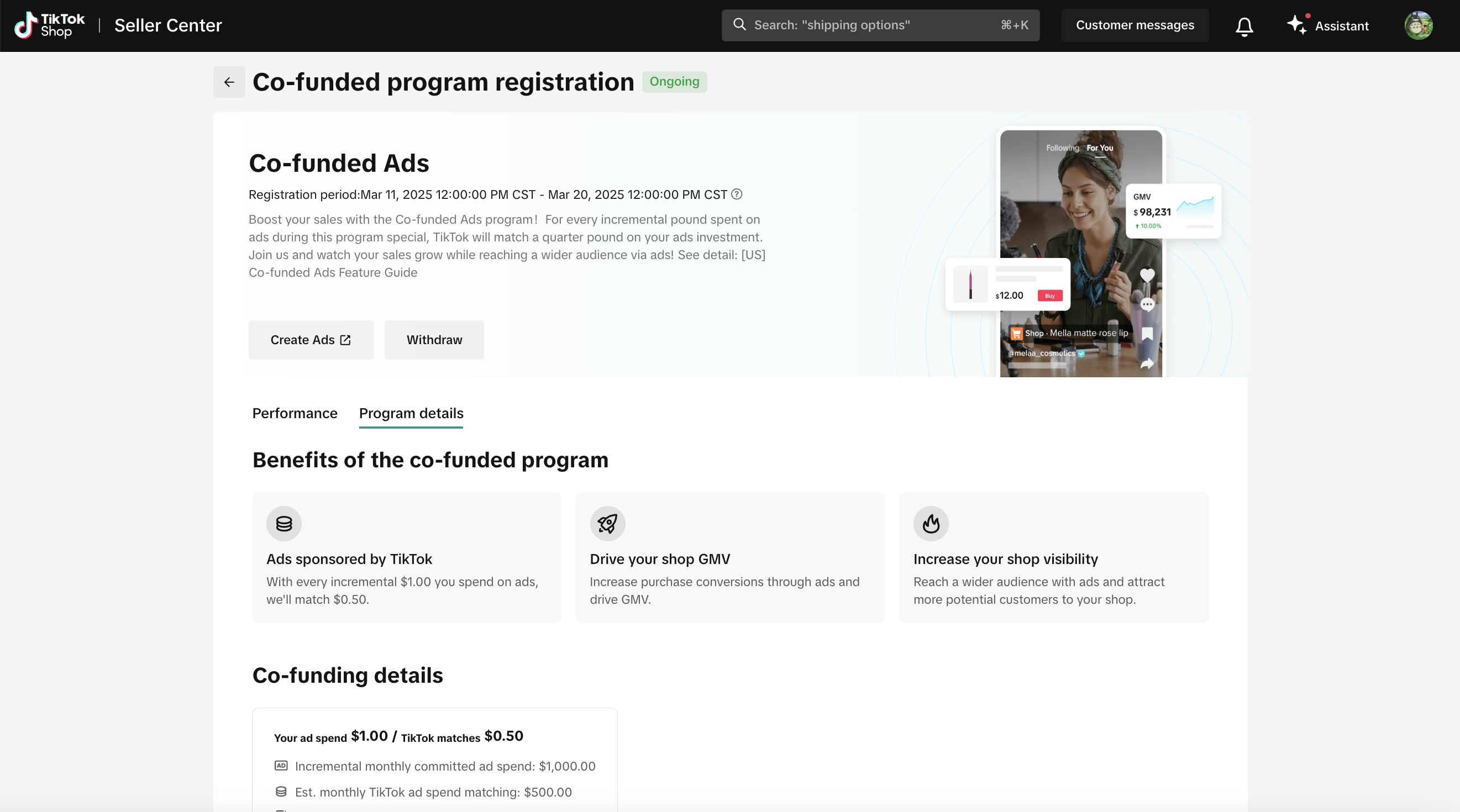The height and width of the screenshot is (812, 1460).
Task: Click the registration period help icon
Action: [x=737, y=194]
